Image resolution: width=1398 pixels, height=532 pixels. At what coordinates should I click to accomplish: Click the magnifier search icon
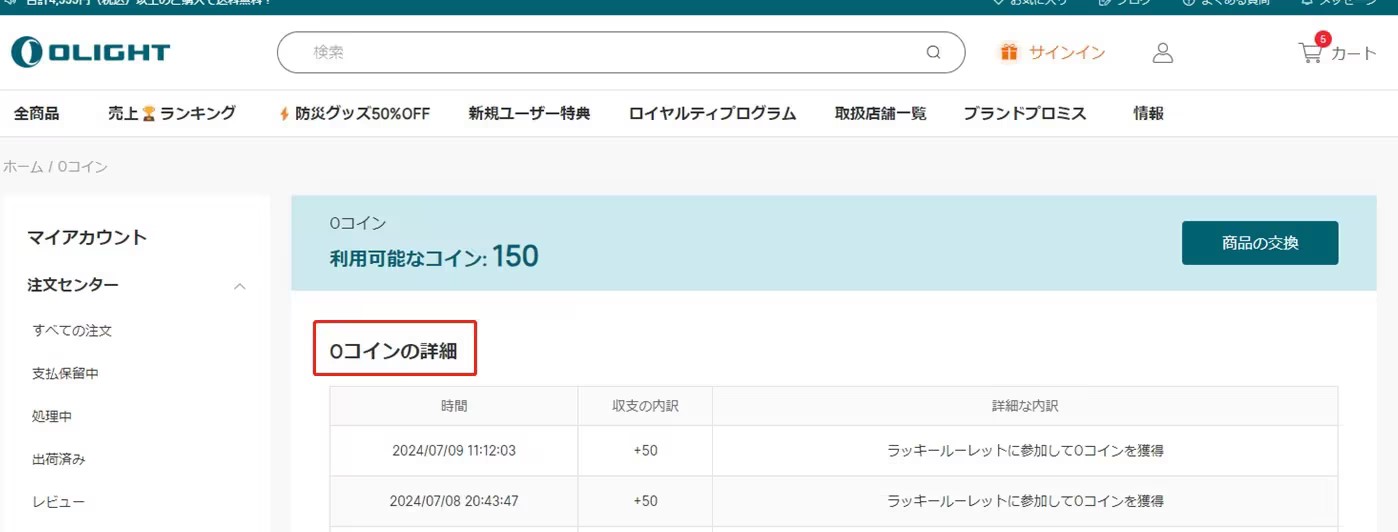coord(933,53)
